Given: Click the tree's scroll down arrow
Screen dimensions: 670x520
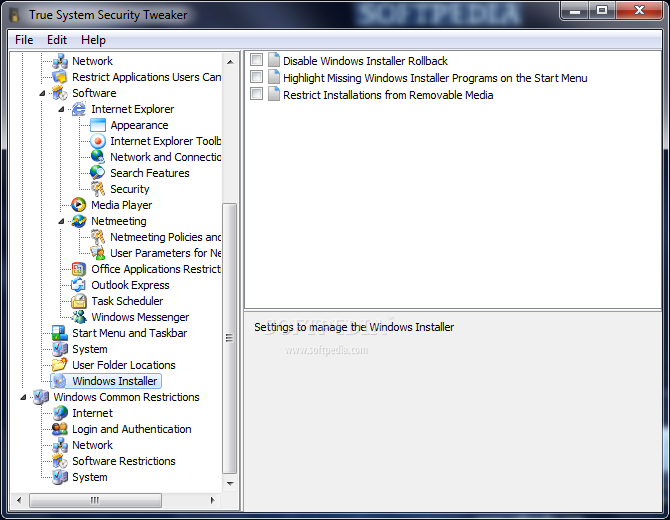Looking at the screenshot, I should (230, 484).
